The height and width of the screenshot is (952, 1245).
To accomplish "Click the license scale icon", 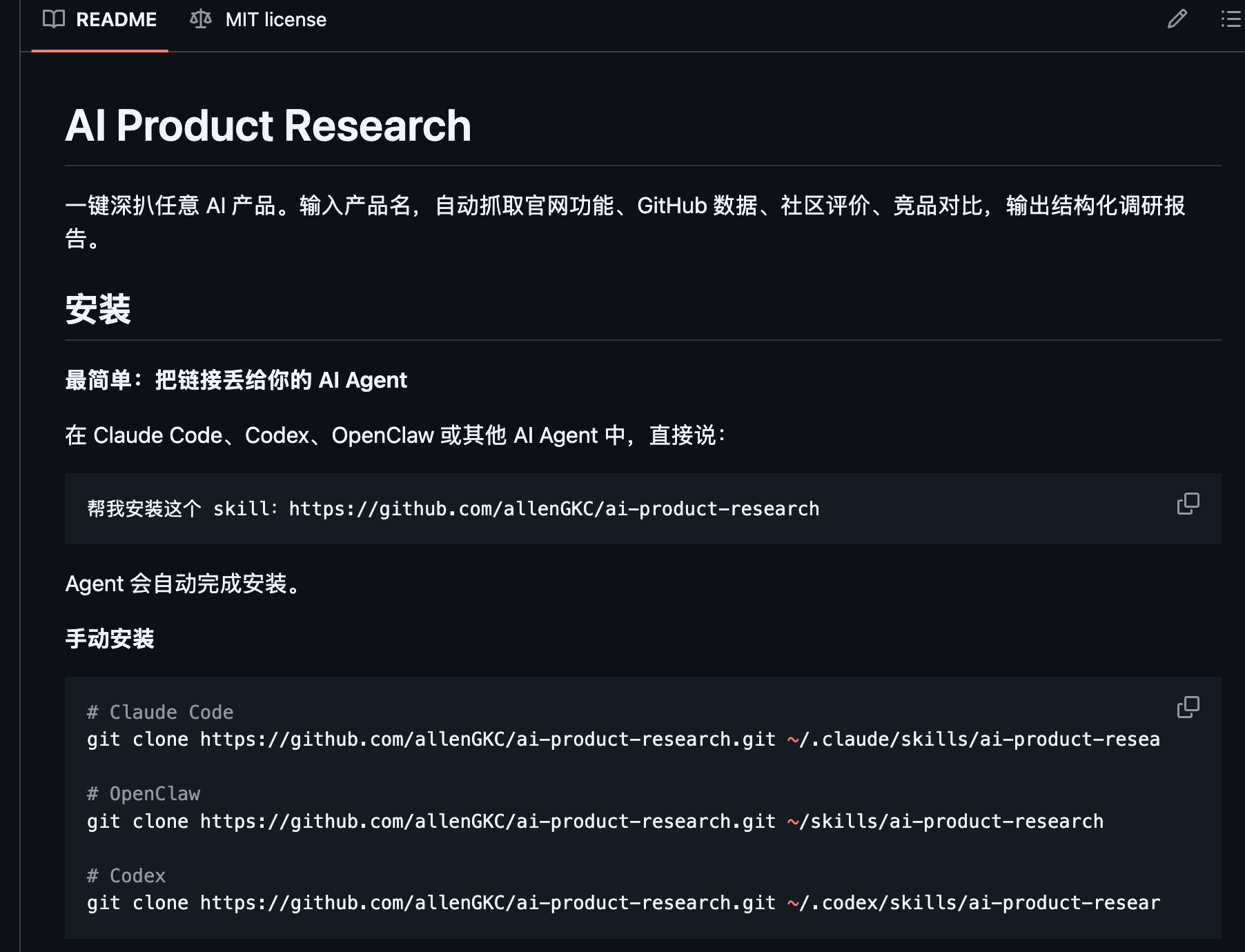I will click(201, 19).
